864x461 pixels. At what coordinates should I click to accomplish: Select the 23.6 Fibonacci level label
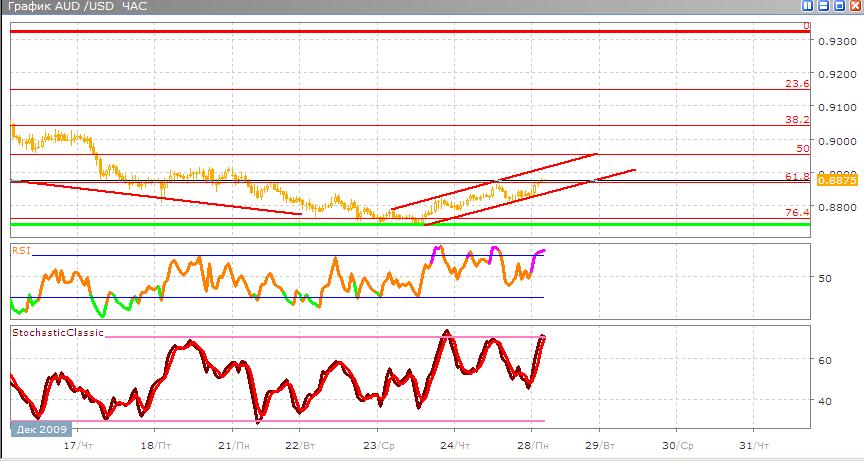pos(797,84)
